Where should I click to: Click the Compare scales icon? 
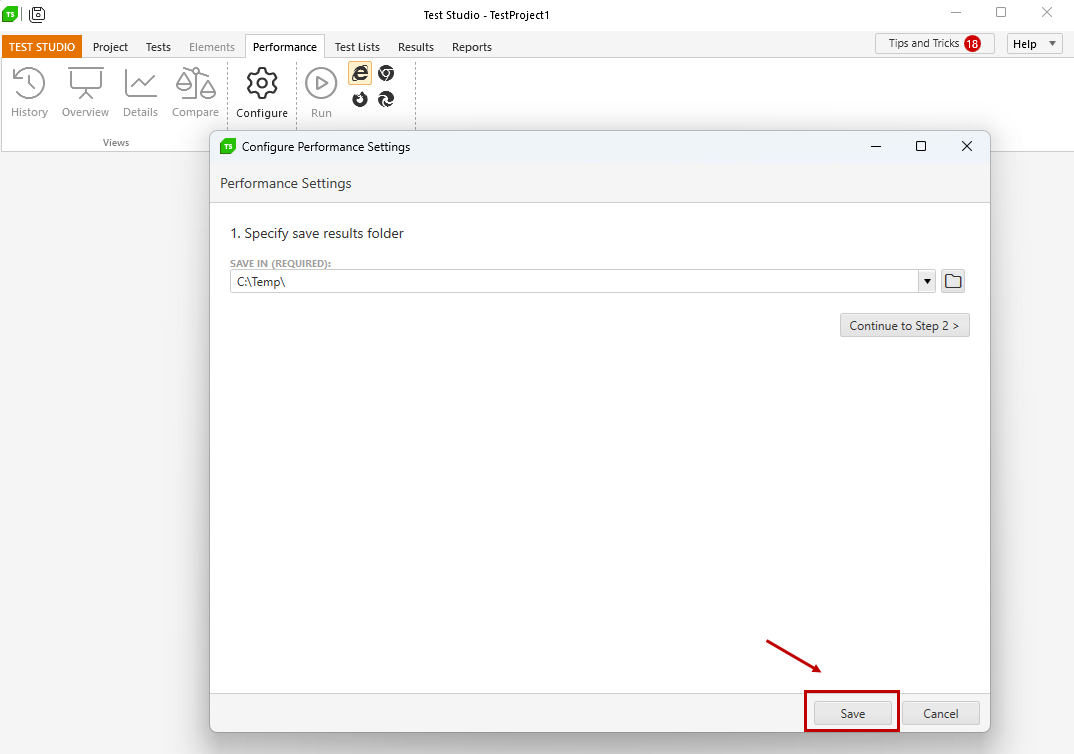point(195,84)
